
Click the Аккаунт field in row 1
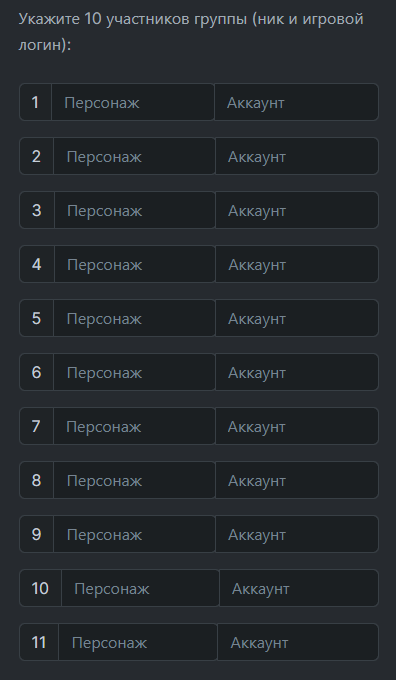[296, 102]
